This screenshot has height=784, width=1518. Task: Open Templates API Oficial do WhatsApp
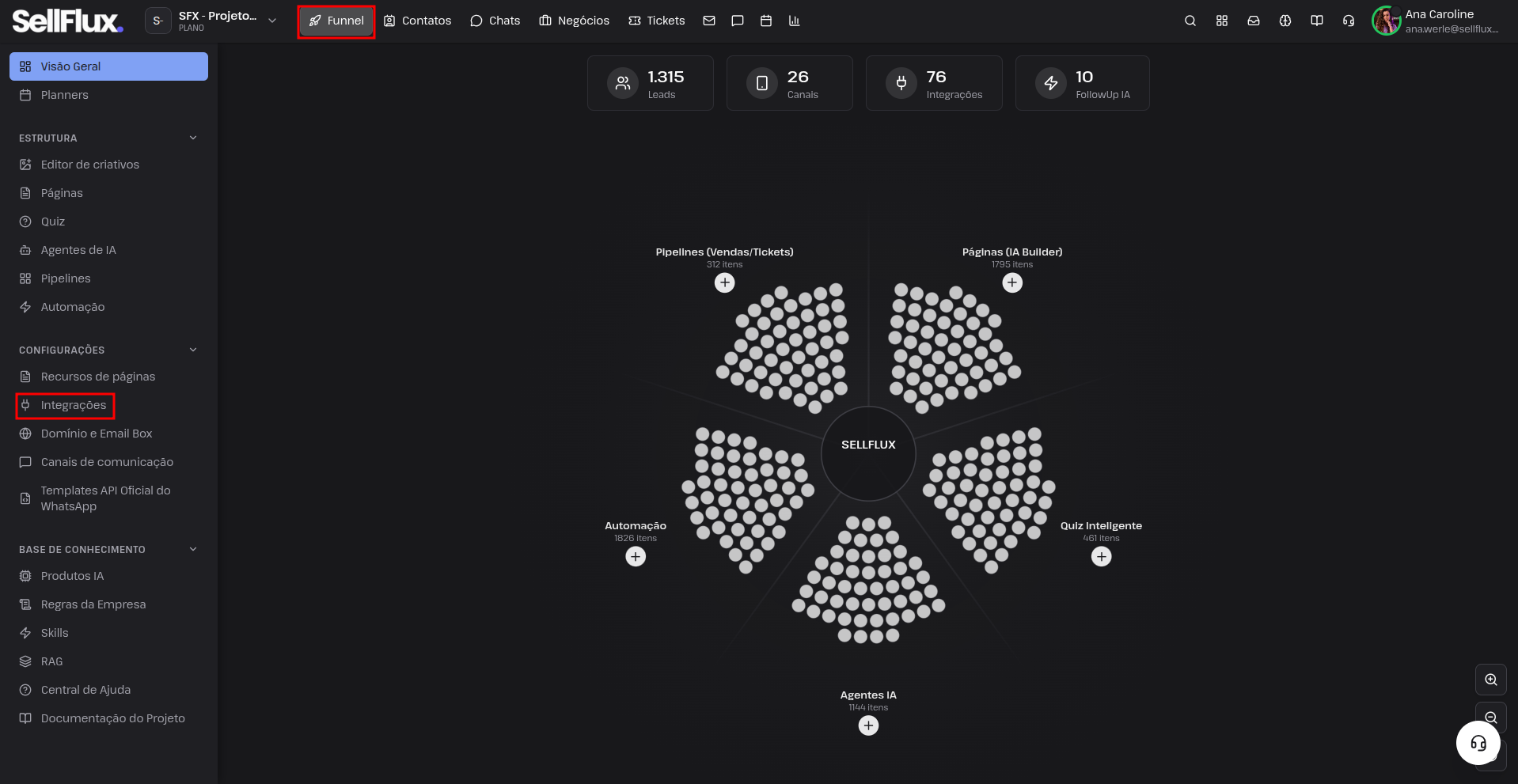click(x=109, y=498)
